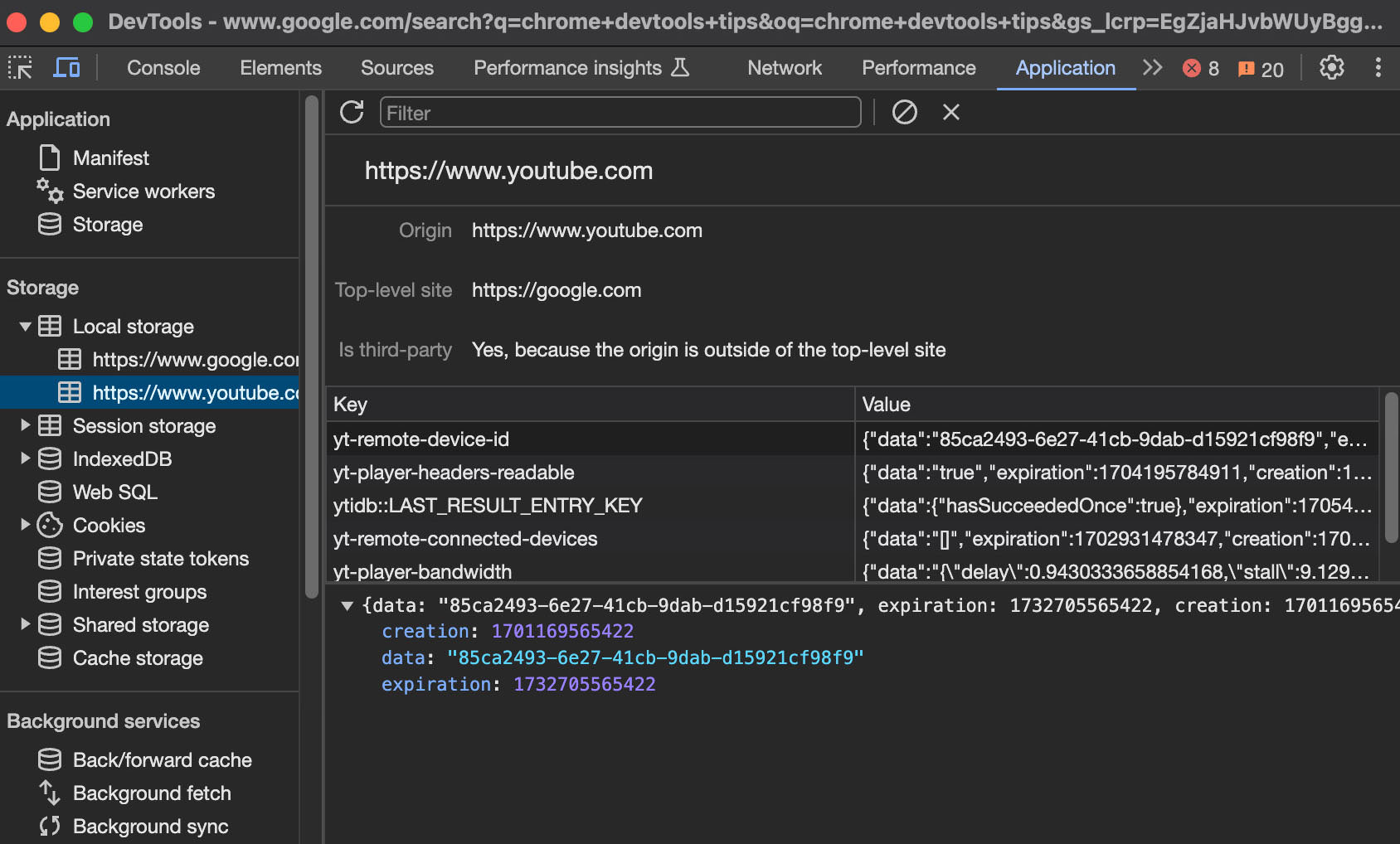The height and width of the screenshot is (844, 1400).
Task: Show more tabs with double chevron
Action: [x=1152, y=67]
